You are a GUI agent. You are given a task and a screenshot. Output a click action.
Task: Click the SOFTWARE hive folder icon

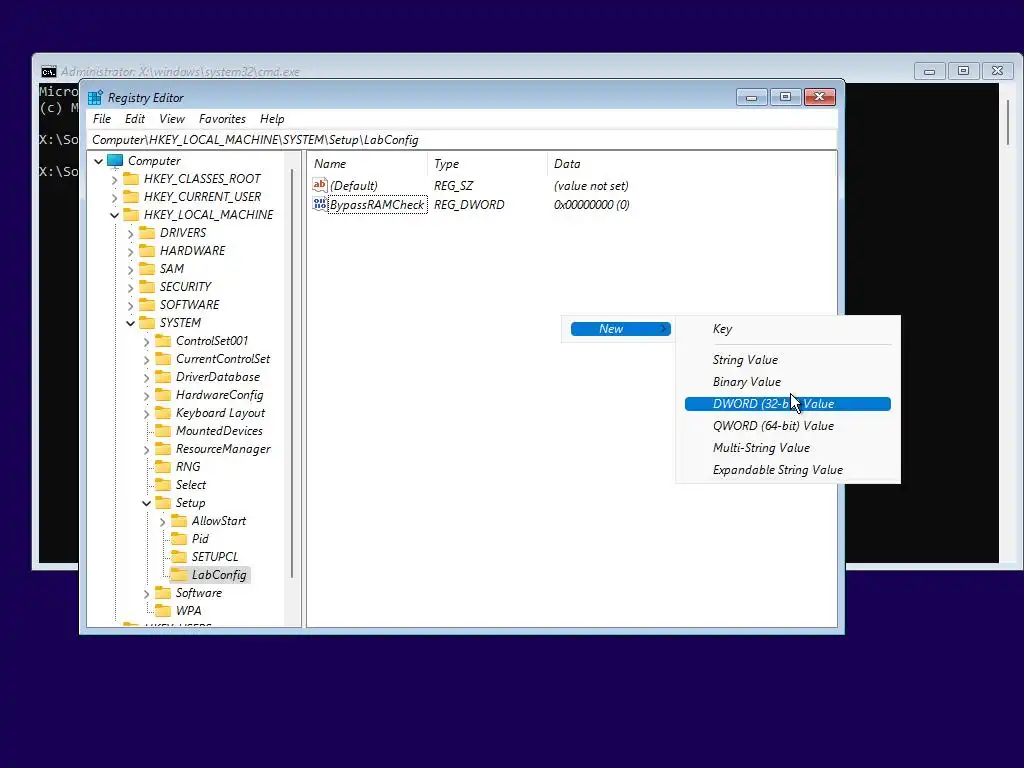click(148, 304)
